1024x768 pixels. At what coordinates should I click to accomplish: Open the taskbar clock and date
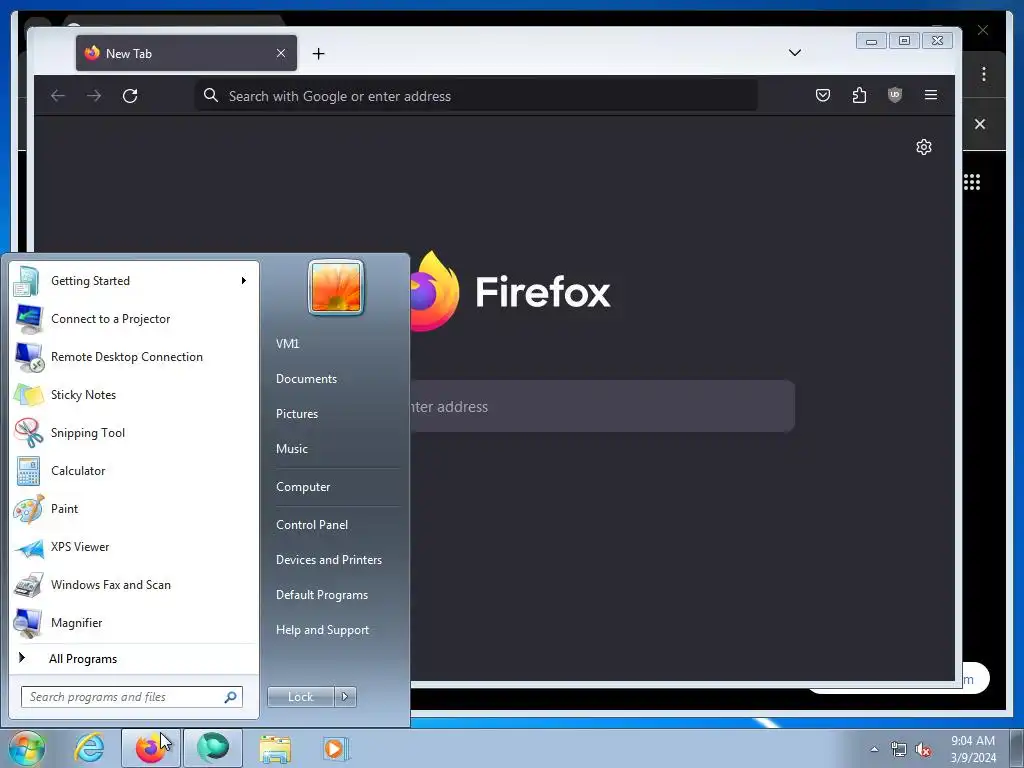click(x=973, y=749)
